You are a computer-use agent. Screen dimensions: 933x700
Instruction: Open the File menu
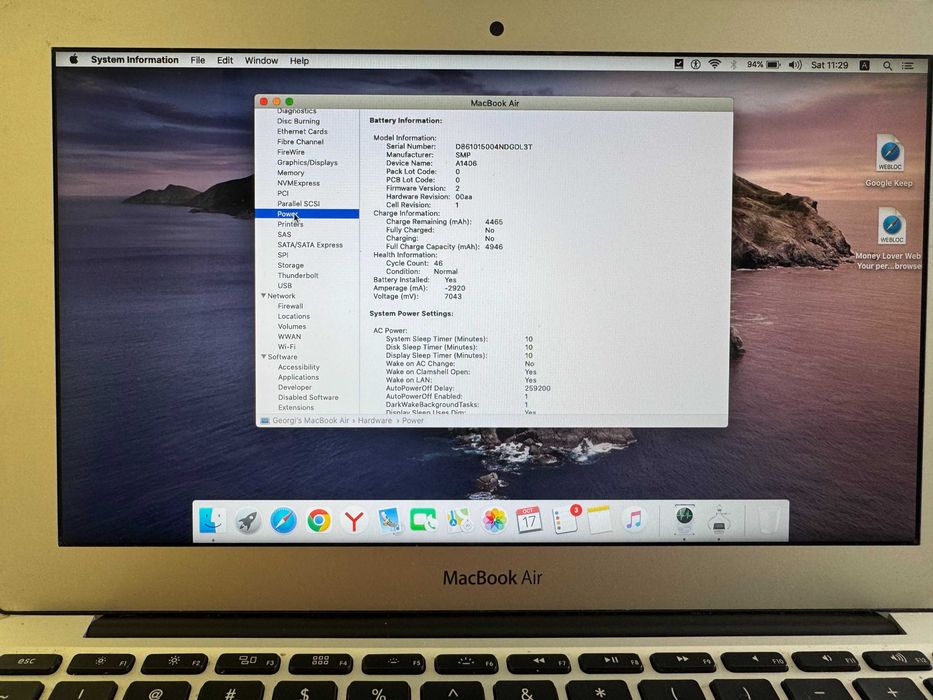click(x=198, y=60)
